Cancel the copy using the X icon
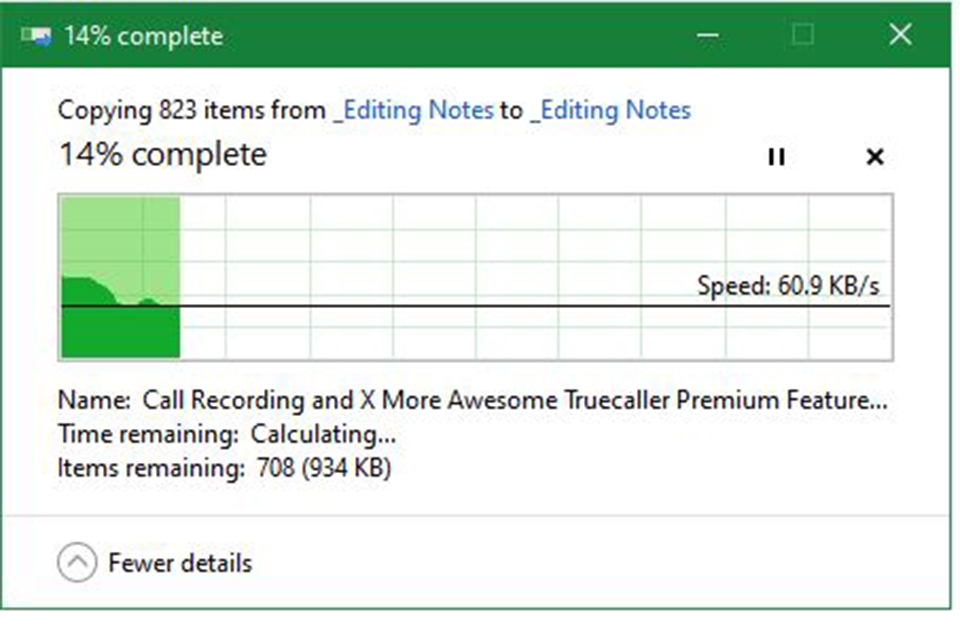The height and width of the screenshot is (629, 960). tap(874, 157)
